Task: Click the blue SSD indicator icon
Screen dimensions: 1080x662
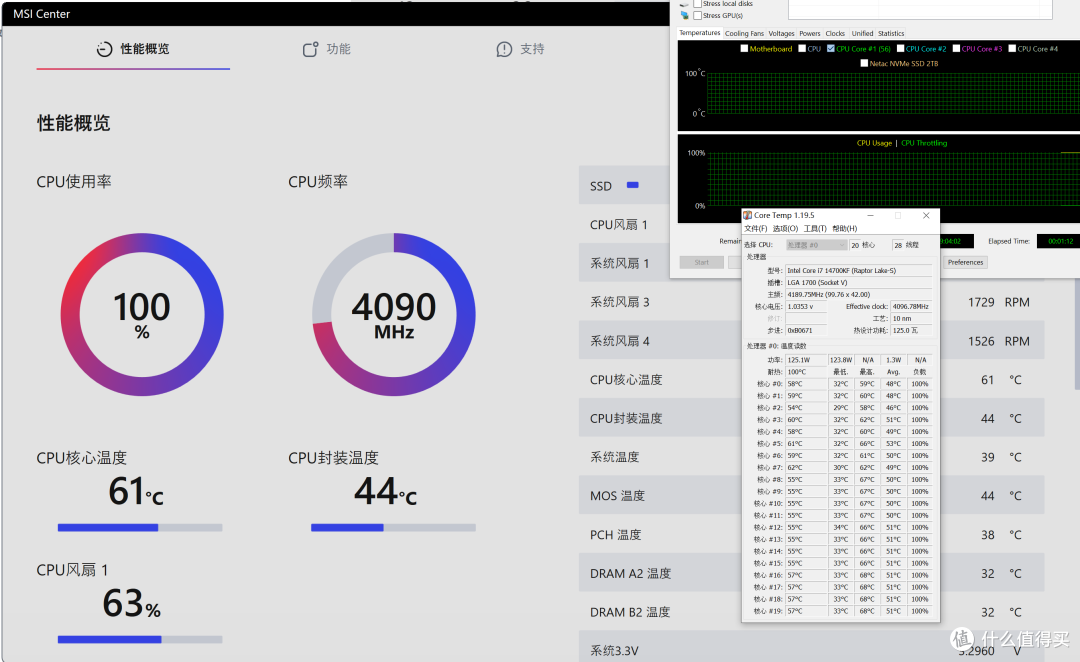Action: [632, 185]
